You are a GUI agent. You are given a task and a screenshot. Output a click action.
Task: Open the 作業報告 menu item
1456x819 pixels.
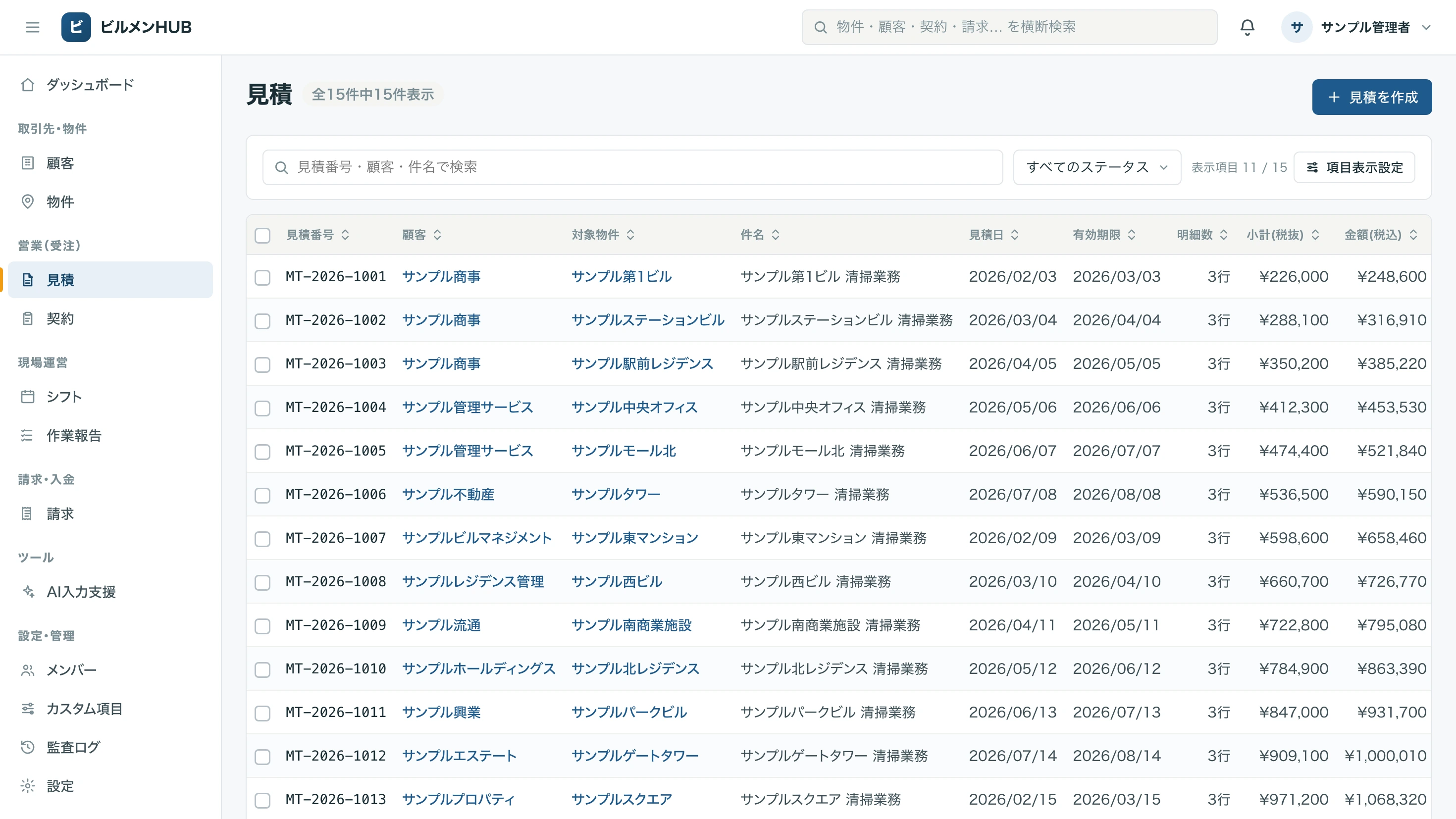110,435
